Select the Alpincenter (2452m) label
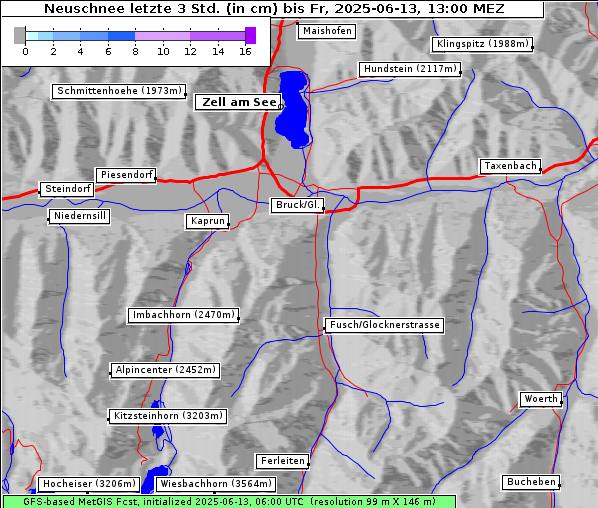 coord(165,370)
